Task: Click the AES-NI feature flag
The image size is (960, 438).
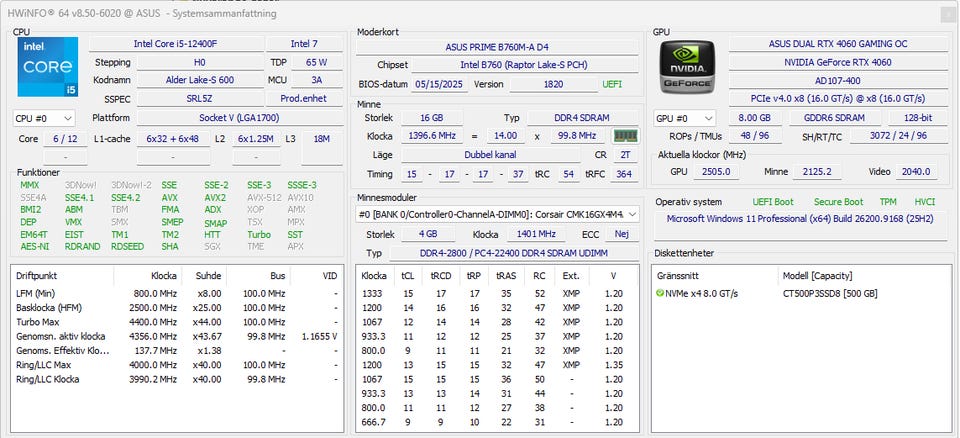Action: [34, 246]
